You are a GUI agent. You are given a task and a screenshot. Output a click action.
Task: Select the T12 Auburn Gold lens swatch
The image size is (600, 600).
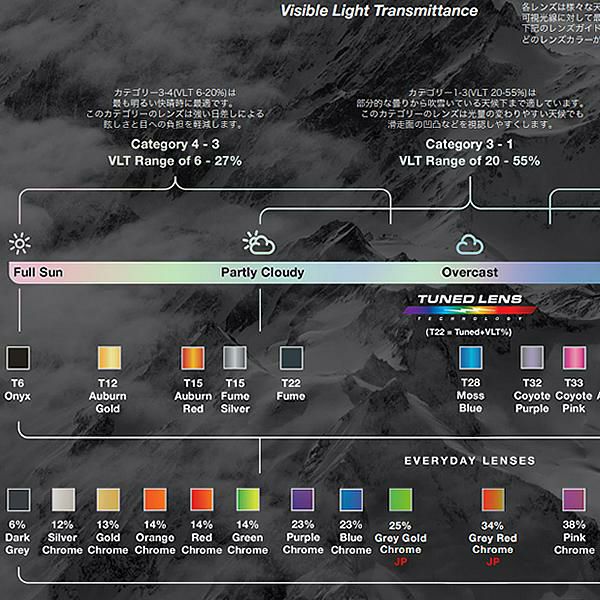[x=110, y=358]
